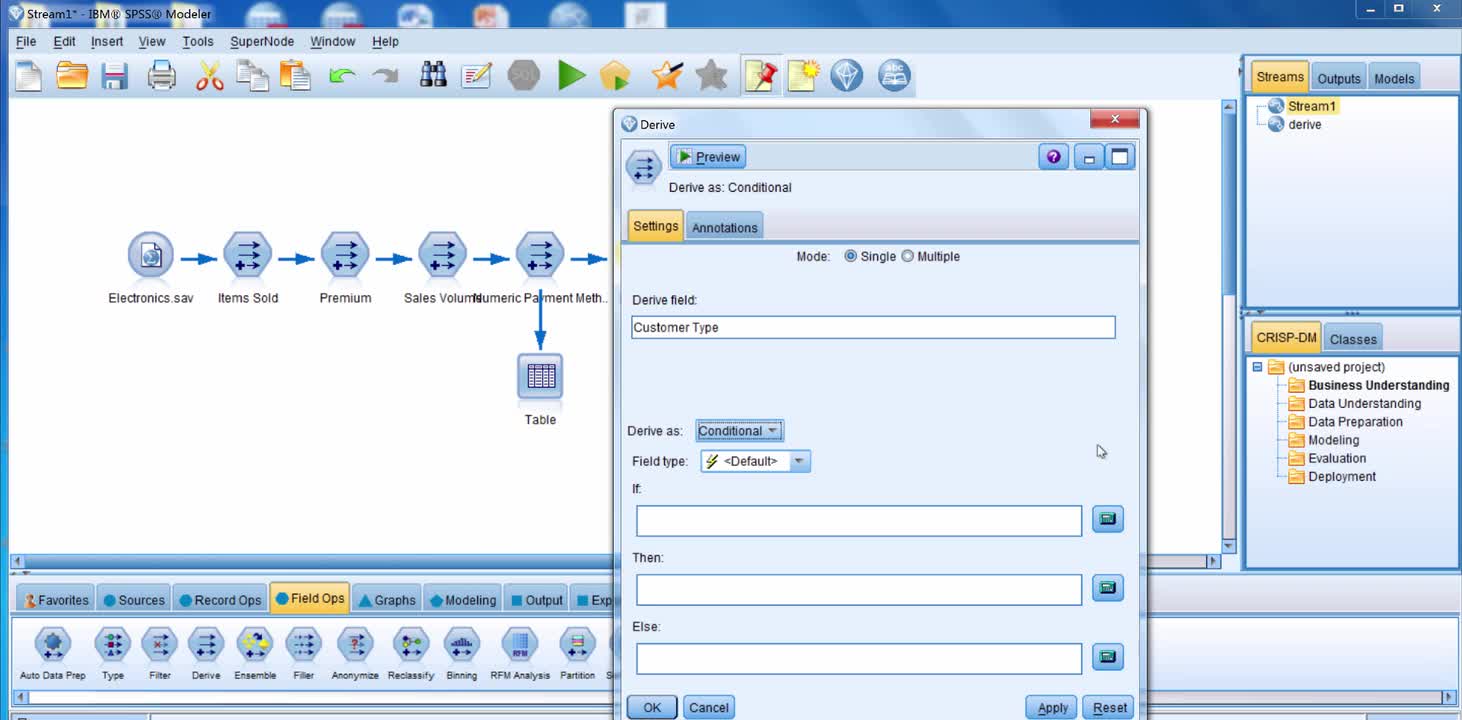
Task: Click the Save stream floppy disk icon
Action: click(x=115, y=76)
